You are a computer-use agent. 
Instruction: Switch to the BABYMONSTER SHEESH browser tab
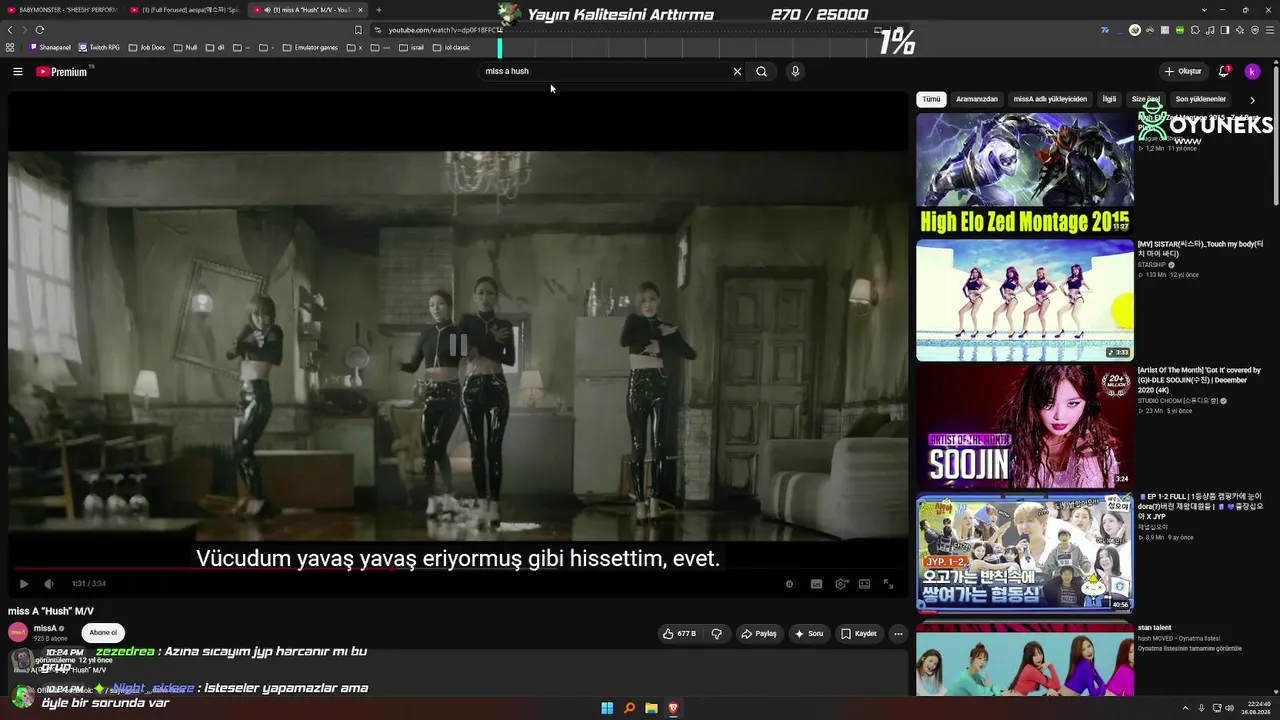click(62, 10)
